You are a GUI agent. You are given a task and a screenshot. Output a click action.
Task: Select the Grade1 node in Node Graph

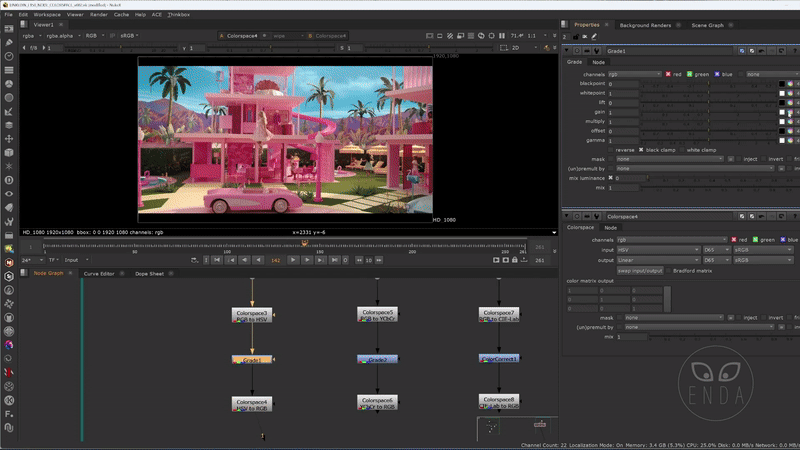[x=252, y=359]
